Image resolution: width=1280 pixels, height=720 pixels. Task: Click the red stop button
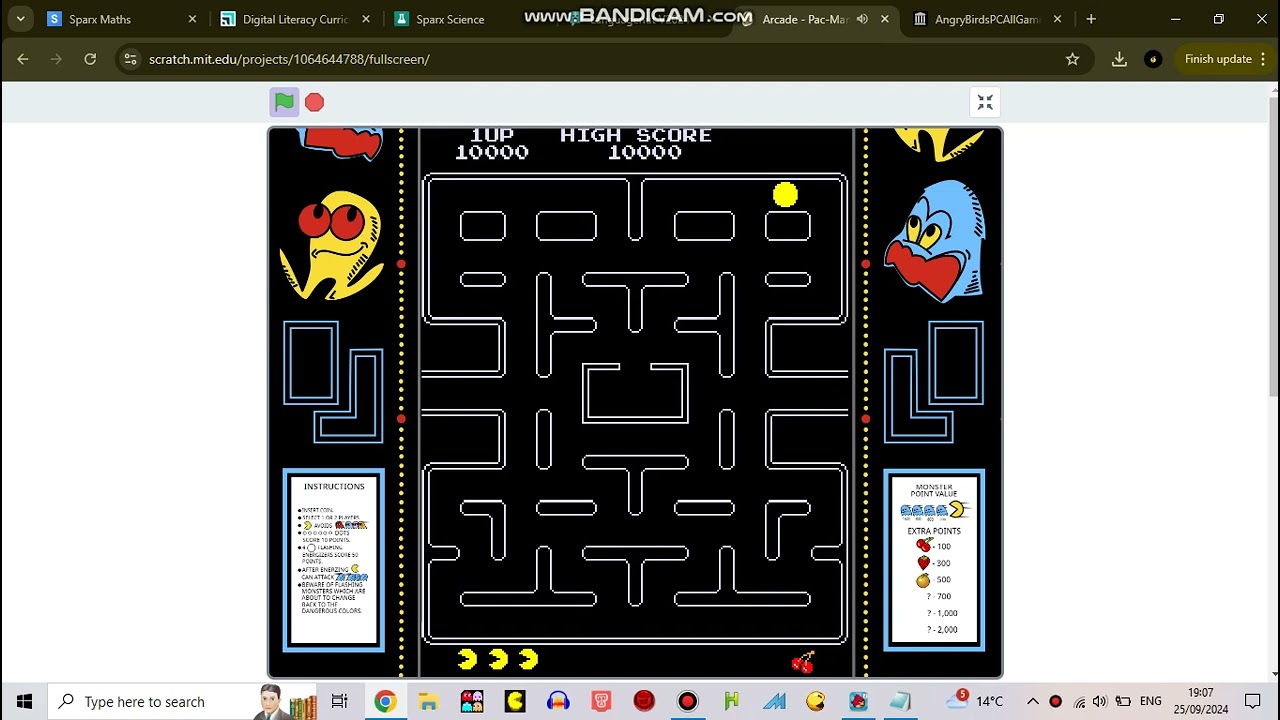[x=314, y=102]
